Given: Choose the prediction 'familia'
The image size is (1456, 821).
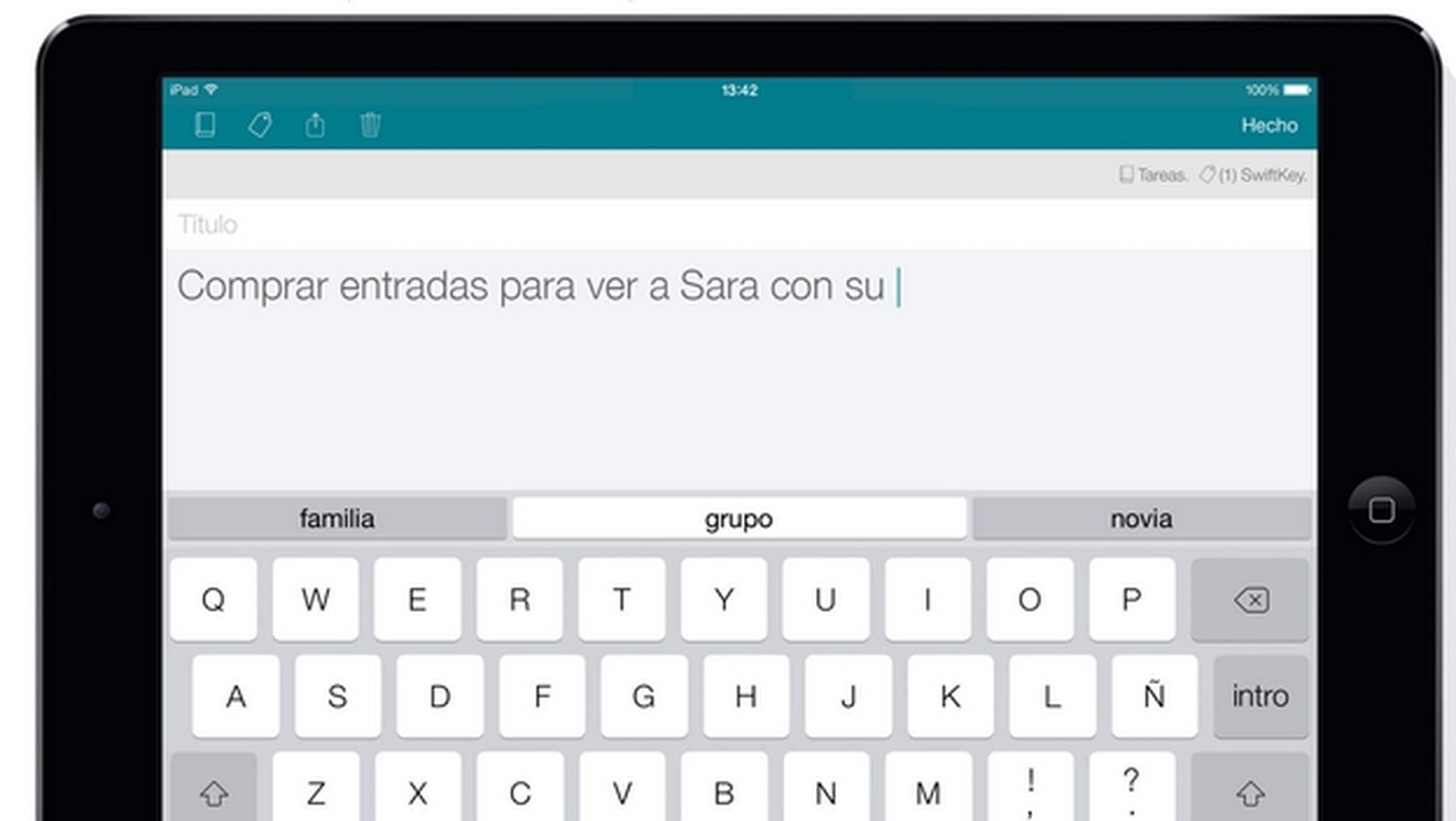Looking at the screenshot, I should tap(337, 518).
